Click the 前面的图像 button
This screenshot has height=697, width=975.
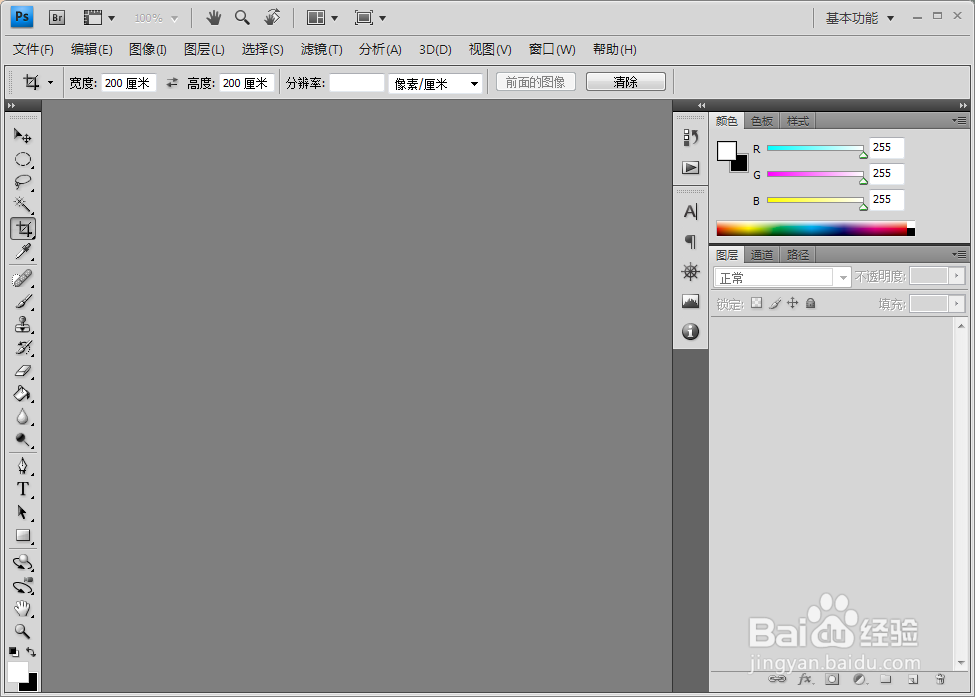coord(535,82)
